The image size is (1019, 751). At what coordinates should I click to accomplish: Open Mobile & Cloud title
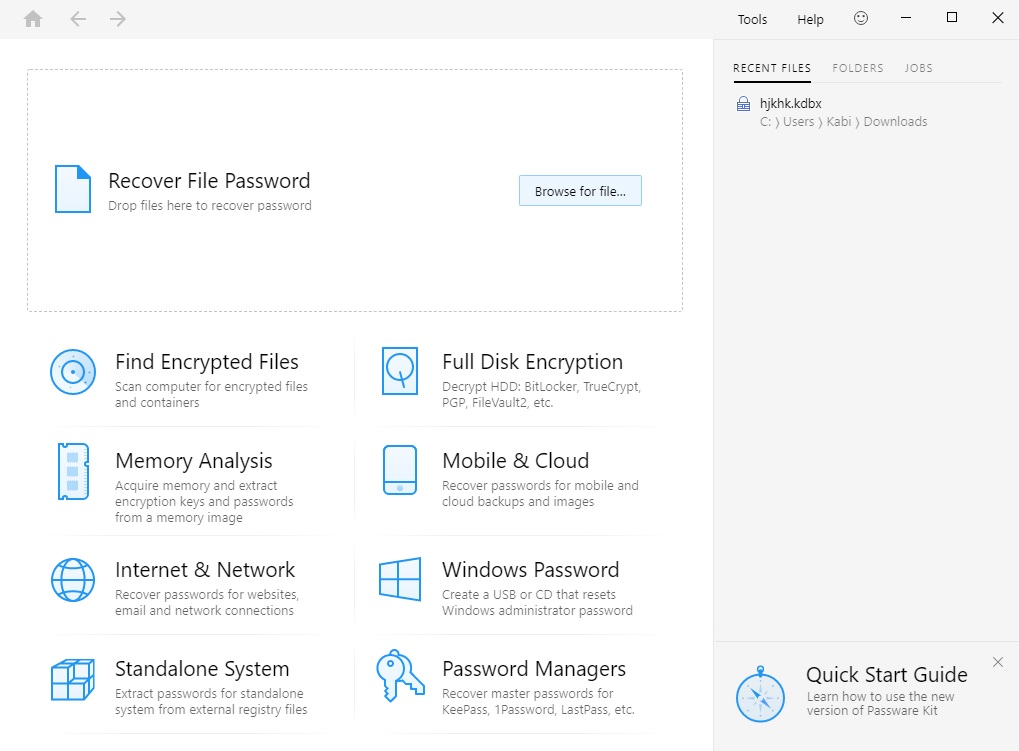(x=515, y=461)
